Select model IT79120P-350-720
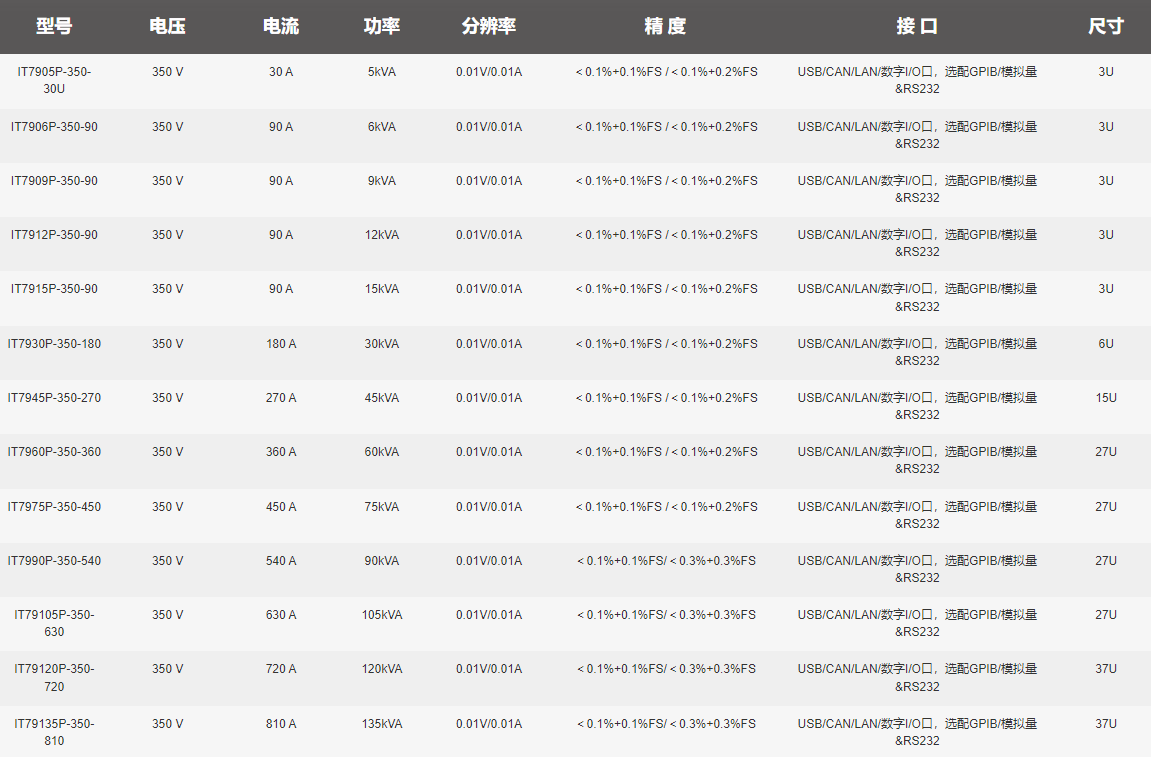This screenshot has height=757, width=1151. point(54,678)
